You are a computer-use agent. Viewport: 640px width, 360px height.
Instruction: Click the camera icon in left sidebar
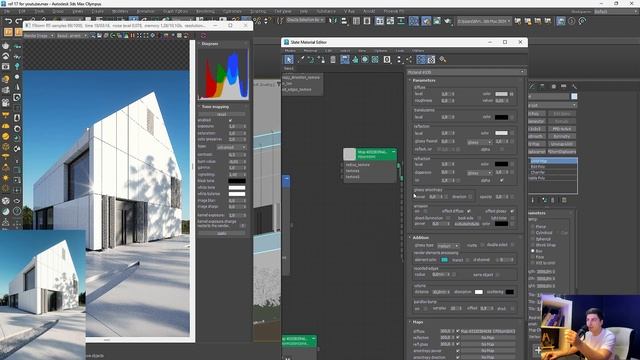pos(6,66)
